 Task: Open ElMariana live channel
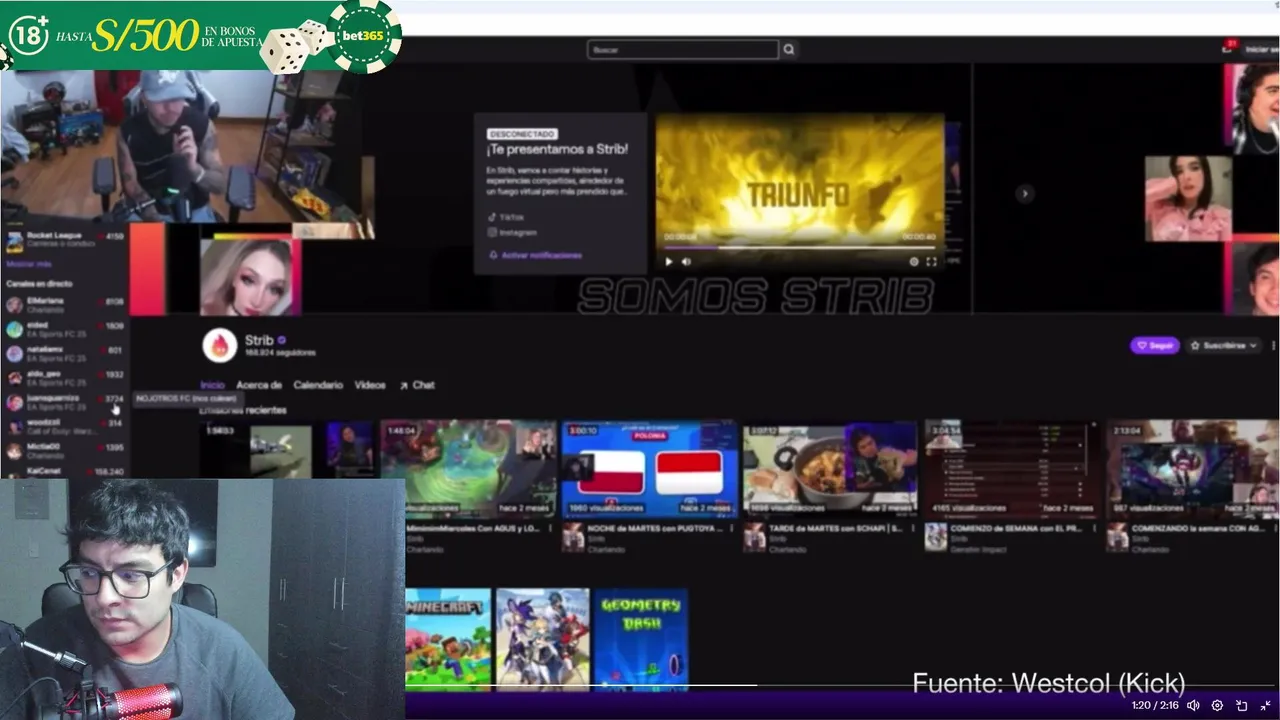65,305
